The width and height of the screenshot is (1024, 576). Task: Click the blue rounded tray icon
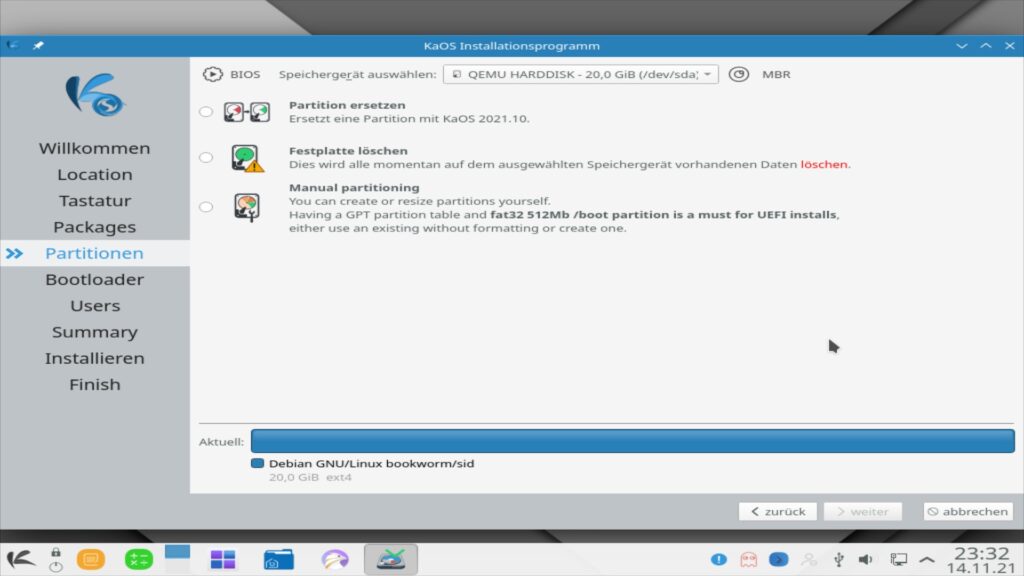click(x=778, y=560)
